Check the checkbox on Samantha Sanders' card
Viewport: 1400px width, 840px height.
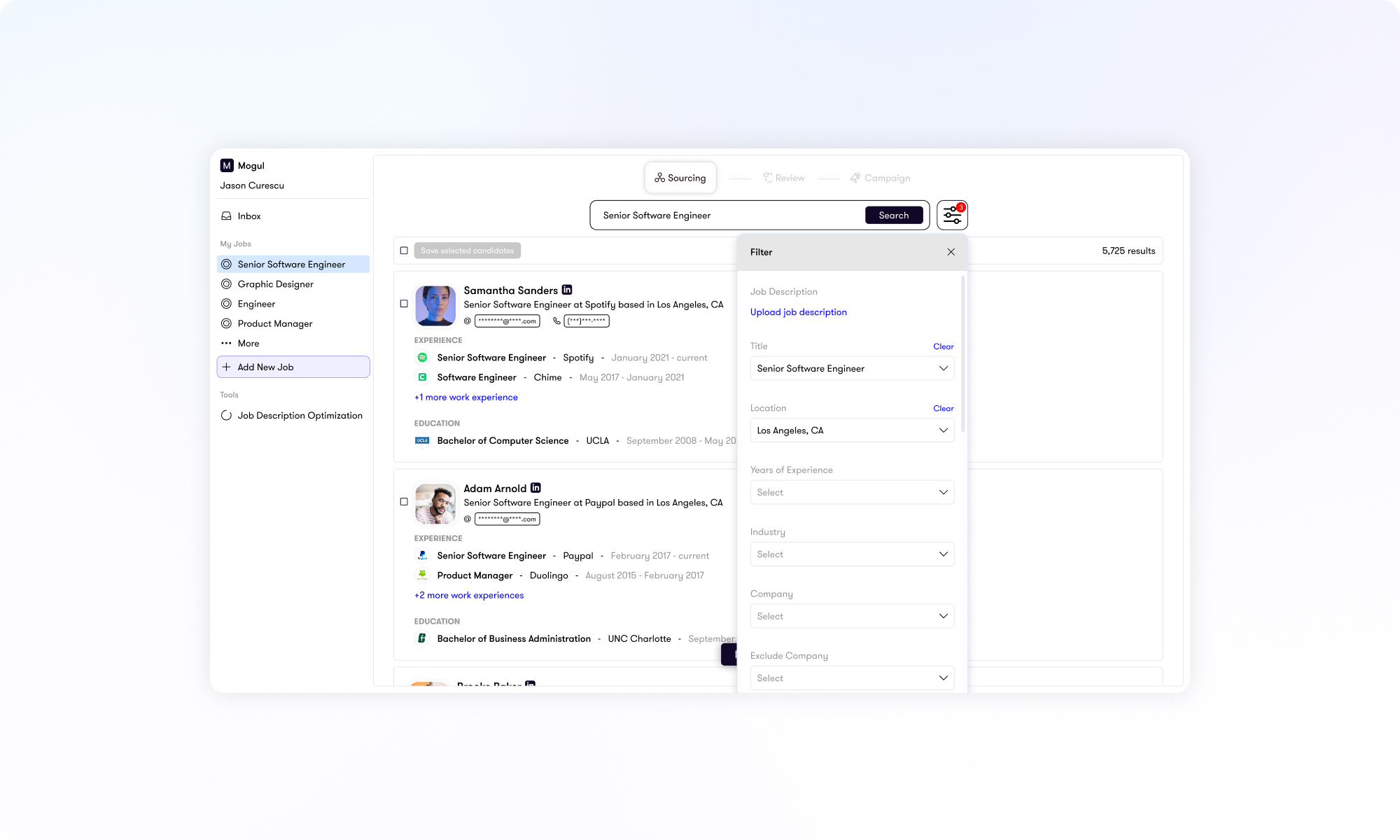[404, 304]
